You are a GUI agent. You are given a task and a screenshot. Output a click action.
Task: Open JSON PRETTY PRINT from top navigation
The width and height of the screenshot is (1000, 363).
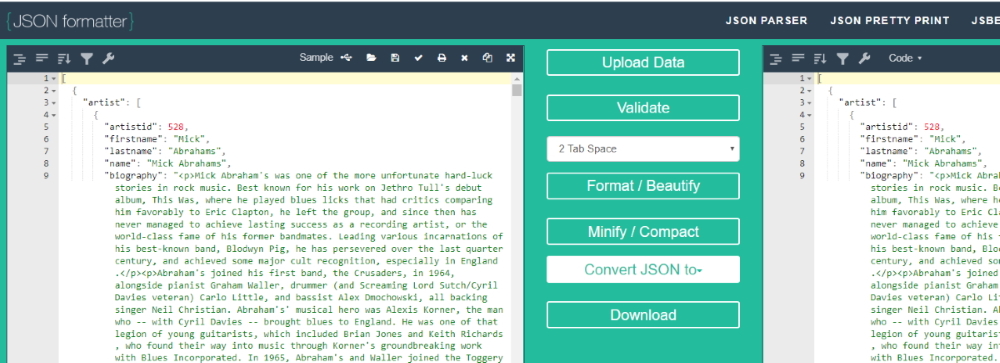pos(890,21)
